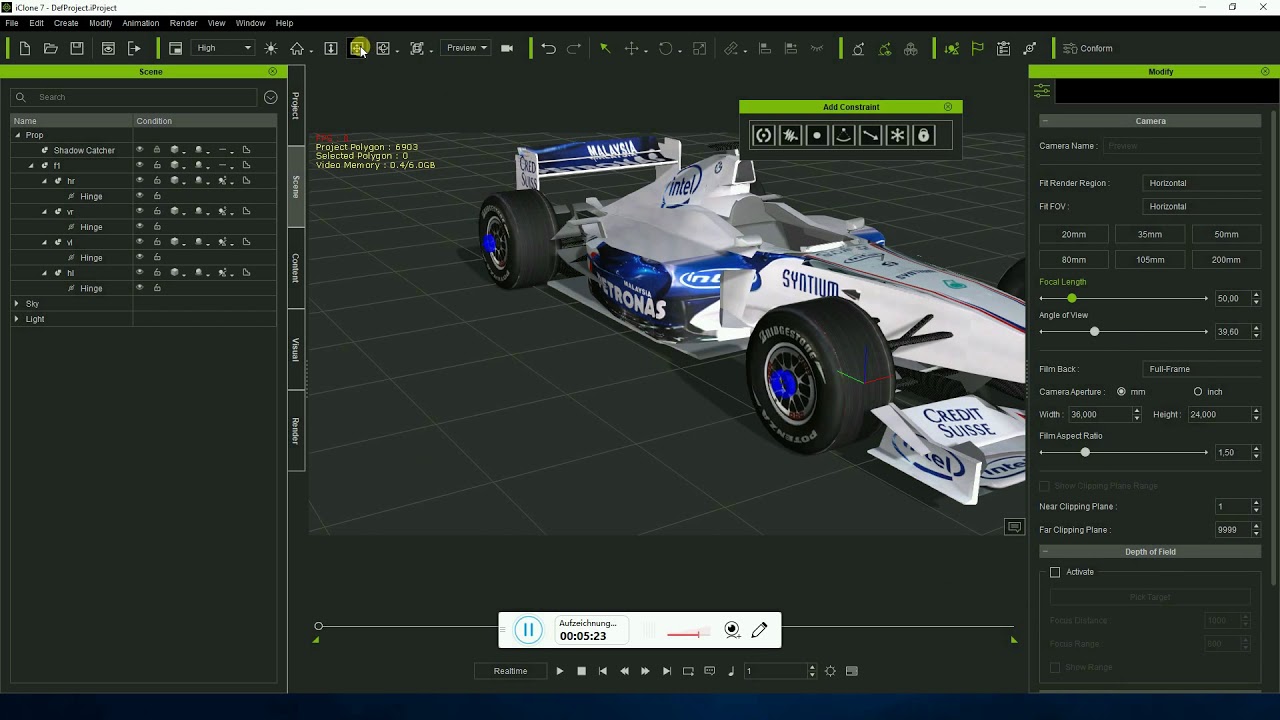The width and height of the screenshot is (1280, 720).
Task: Select the Scale tool
Action: pyautogui.click(x=699, y=48)
